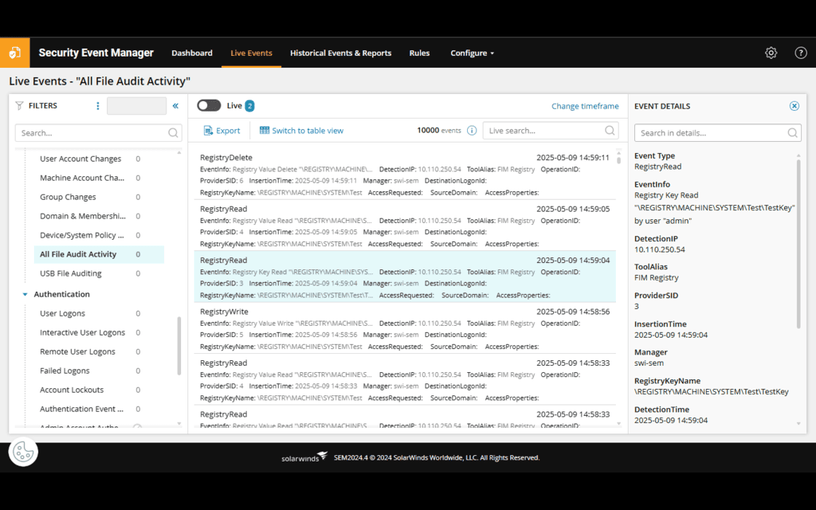Click the events count info icon
Screen dimensions: 816x510
[471, 131]
